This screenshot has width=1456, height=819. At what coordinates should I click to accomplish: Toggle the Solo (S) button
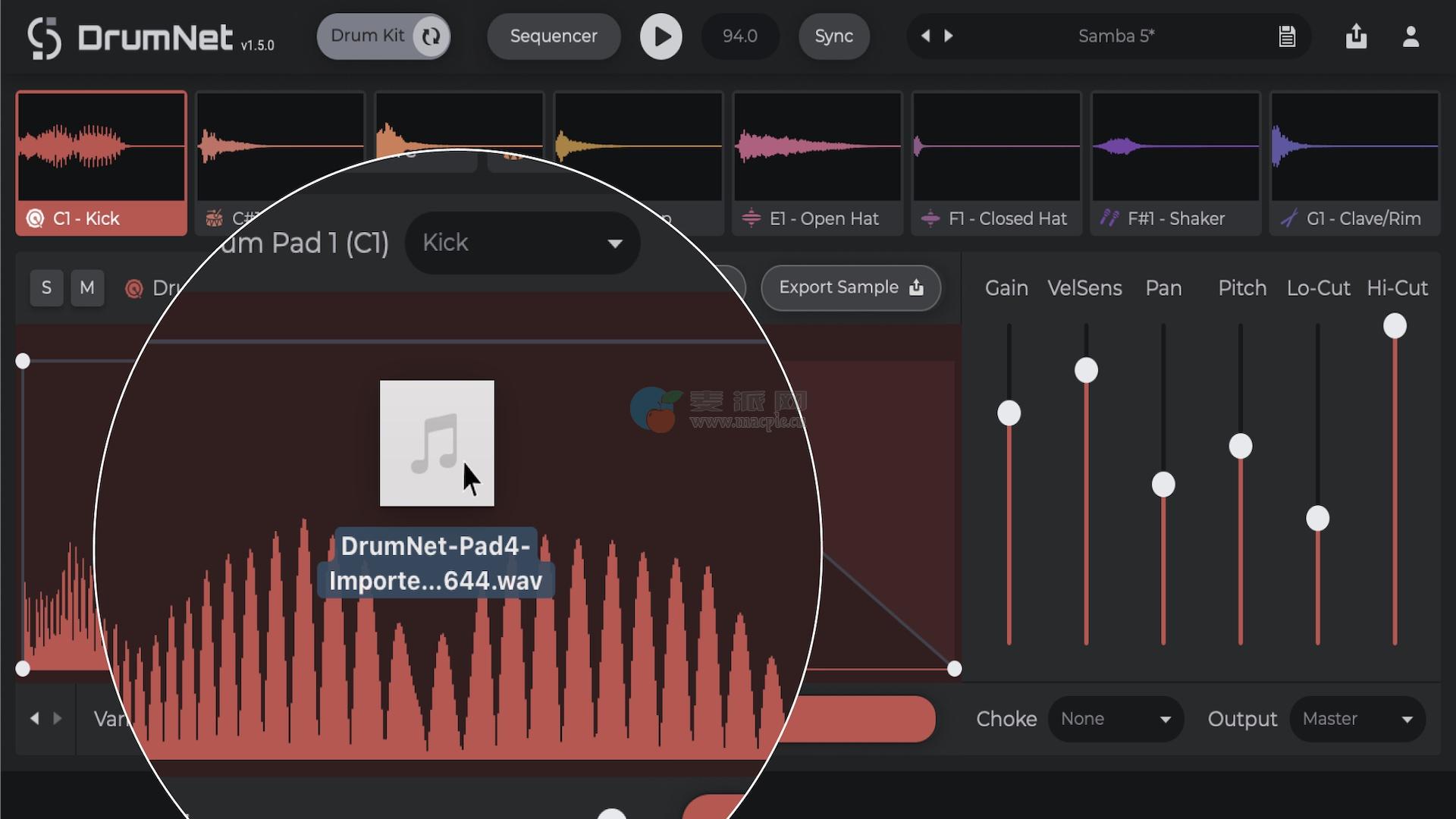[46, 288]
